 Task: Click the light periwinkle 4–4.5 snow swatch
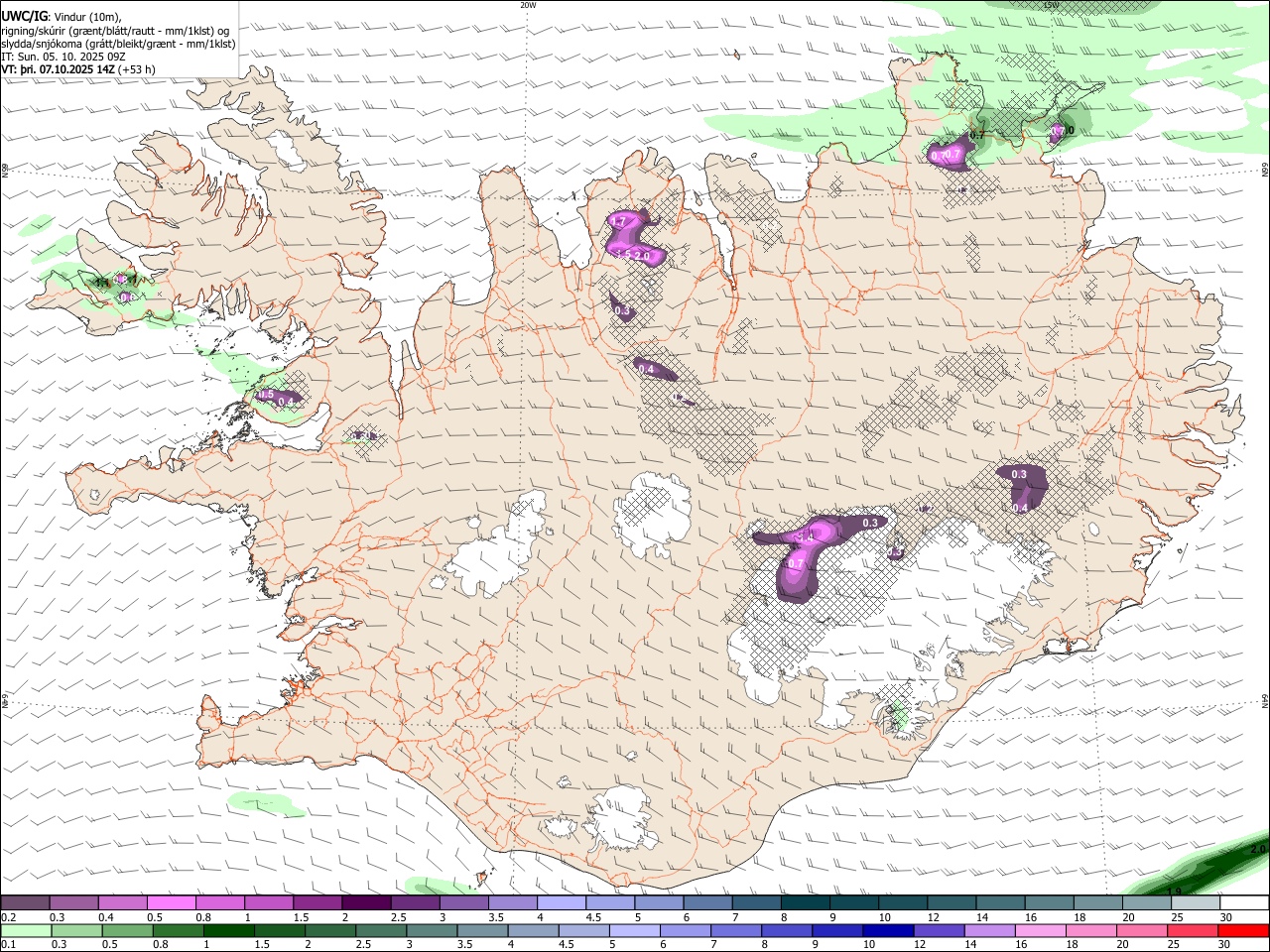point(561,903)
